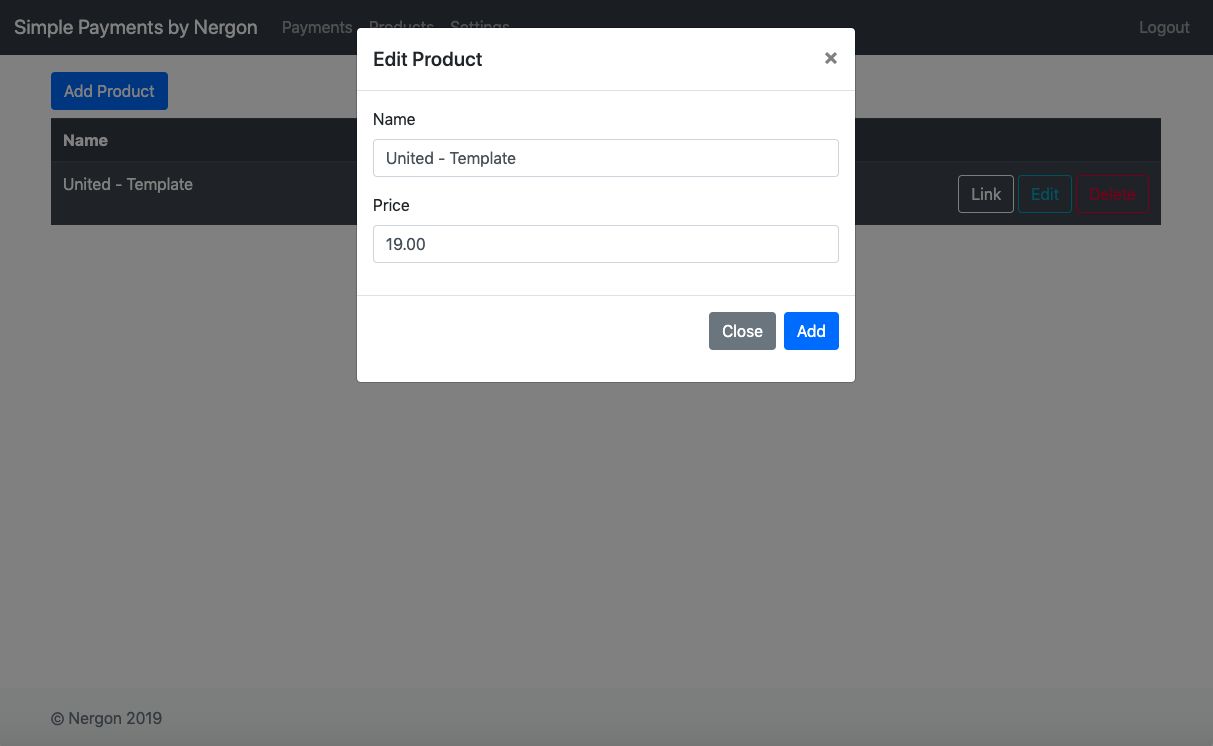Click the Edit Product dialog title

(427, 59)
